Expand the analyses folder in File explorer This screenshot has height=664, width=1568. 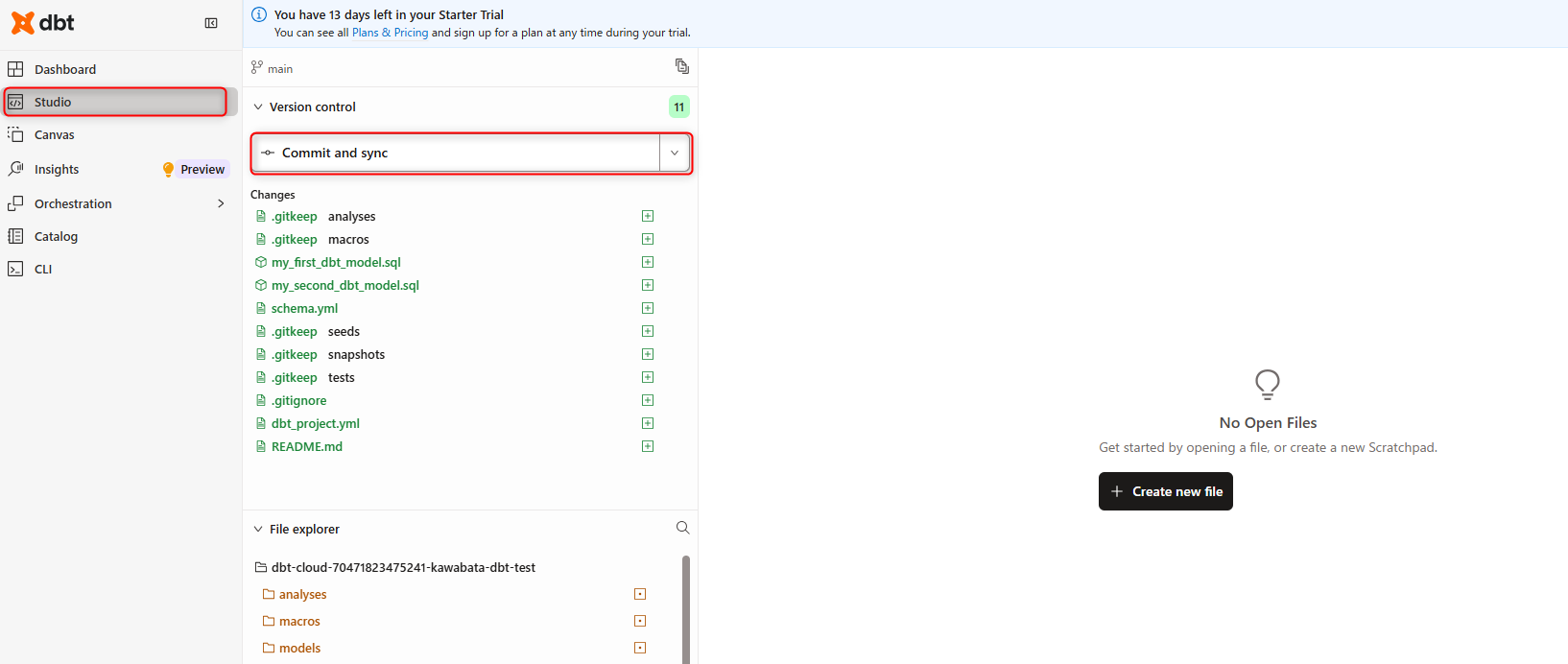[295, 594]
